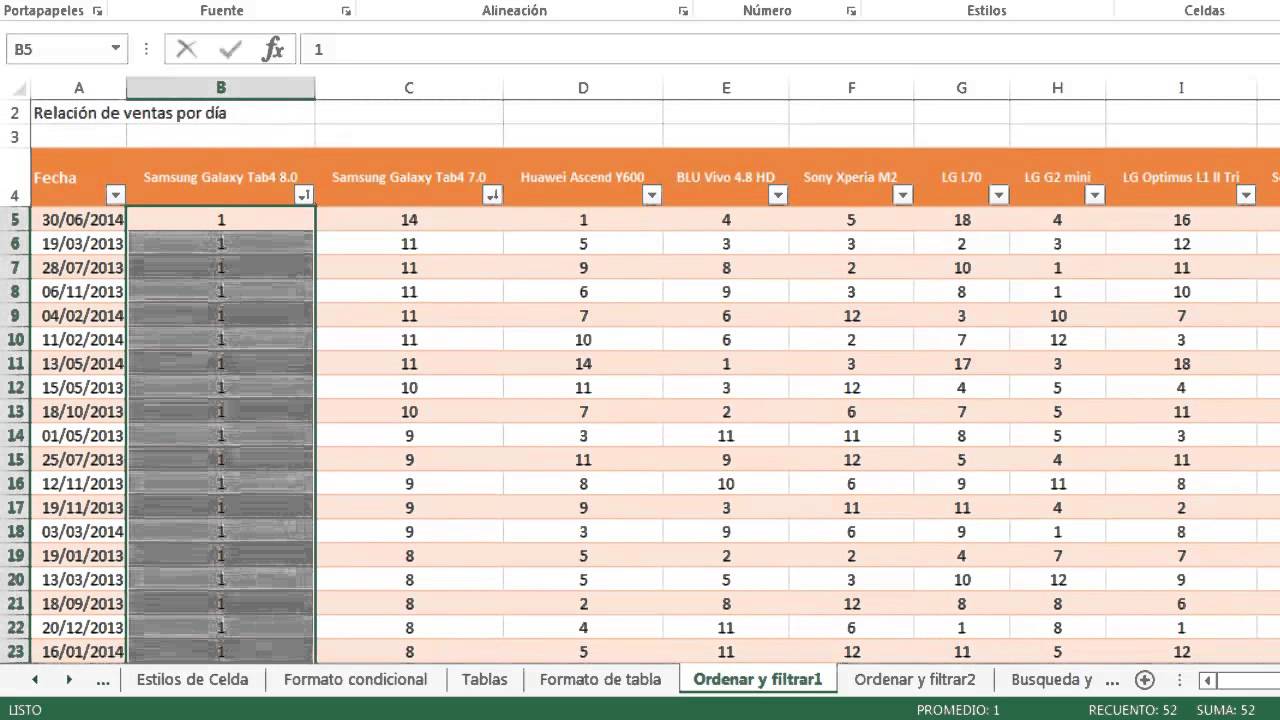Click the Celdas ribbon group label
Viewport: 1280px width, 720px height.
(1204, 10)
